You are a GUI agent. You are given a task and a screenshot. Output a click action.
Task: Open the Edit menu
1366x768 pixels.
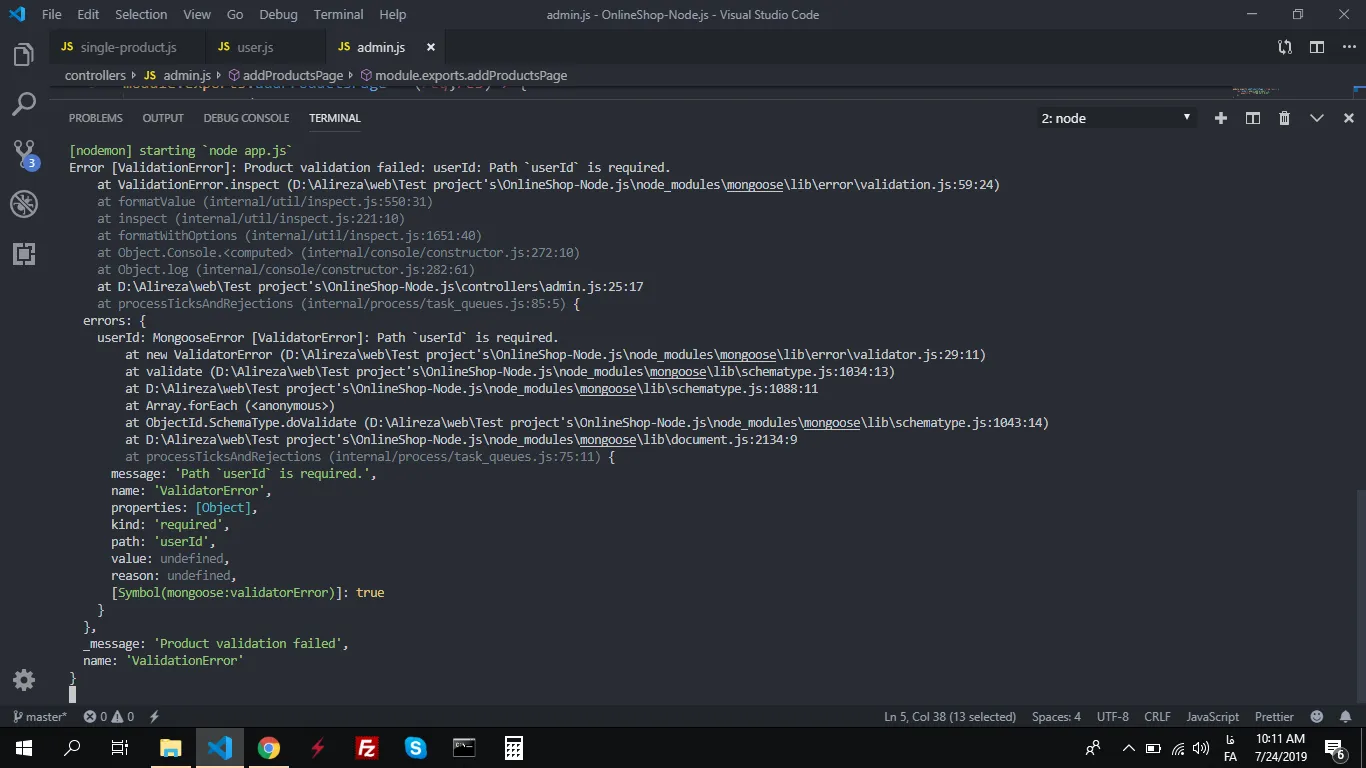[88, 15]
